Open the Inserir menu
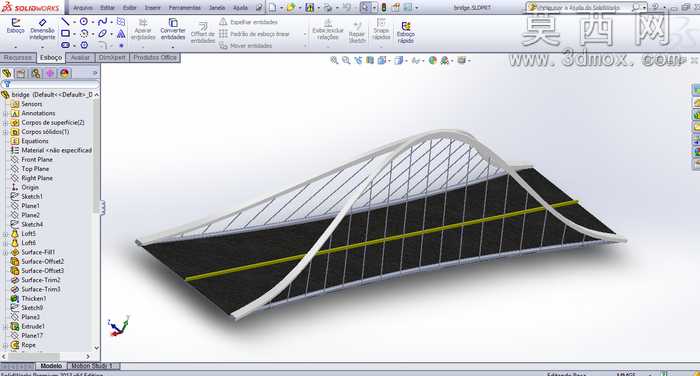 (153, 8)
